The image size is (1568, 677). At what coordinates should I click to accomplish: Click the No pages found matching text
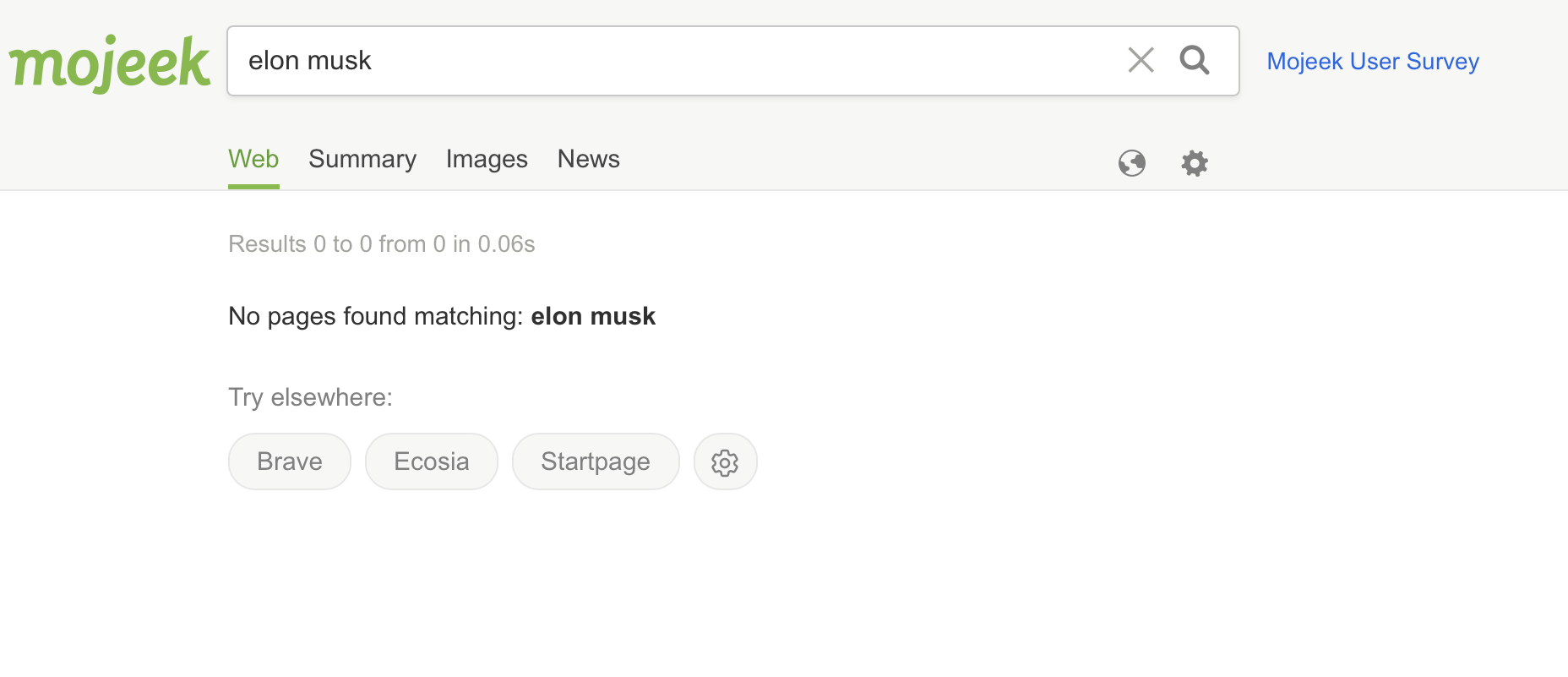point(376,316)
